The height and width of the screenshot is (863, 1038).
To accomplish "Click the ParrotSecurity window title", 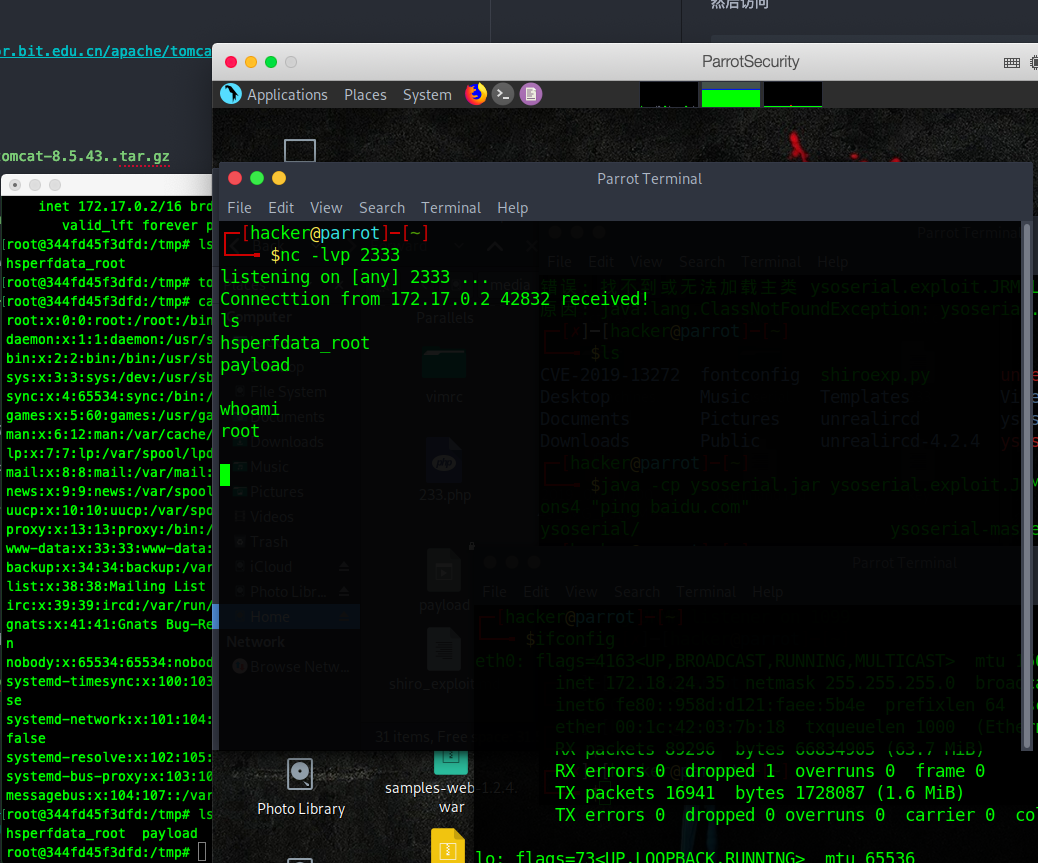I will [751, 62].
